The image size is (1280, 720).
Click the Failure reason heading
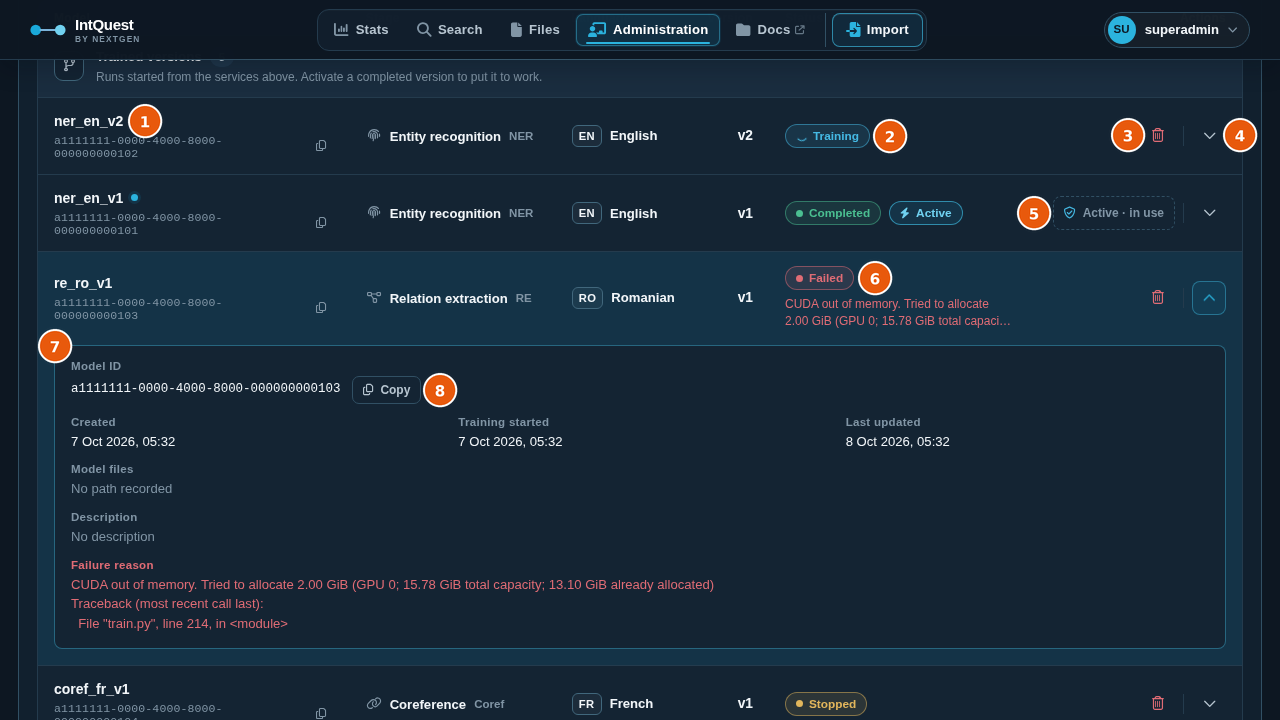coord(112,565)
